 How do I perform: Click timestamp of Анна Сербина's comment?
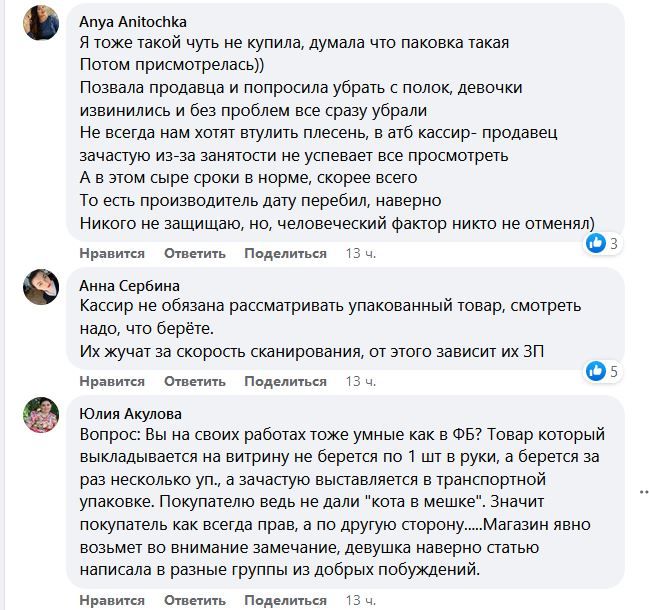pos(360,381)
